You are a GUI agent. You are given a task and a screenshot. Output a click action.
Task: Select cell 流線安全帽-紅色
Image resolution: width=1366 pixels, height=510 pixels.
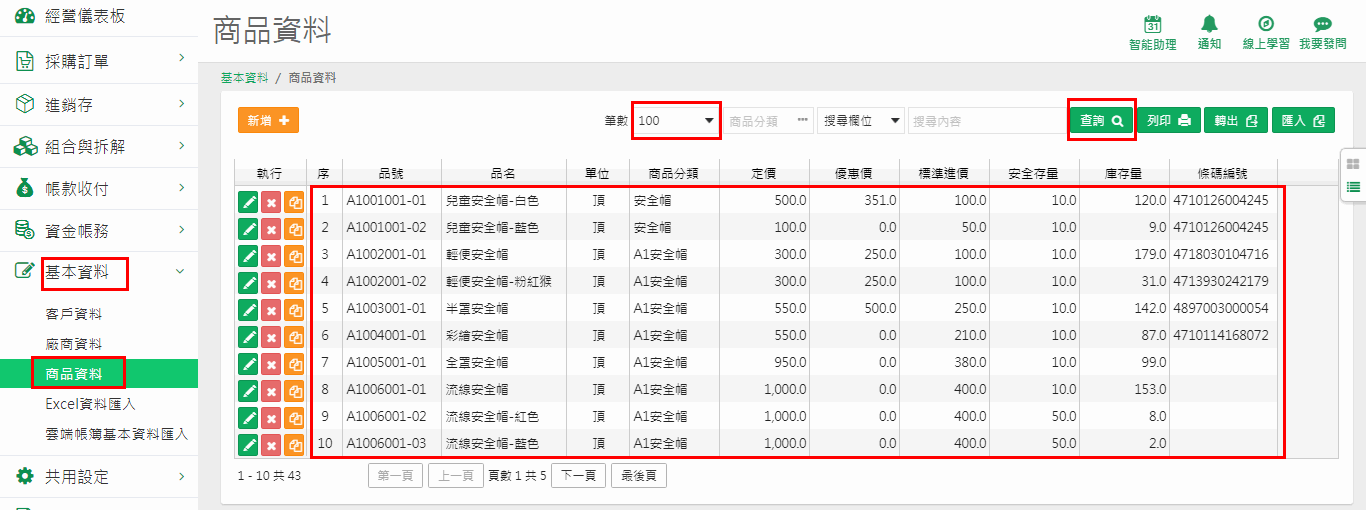click(x=504, y=416)
